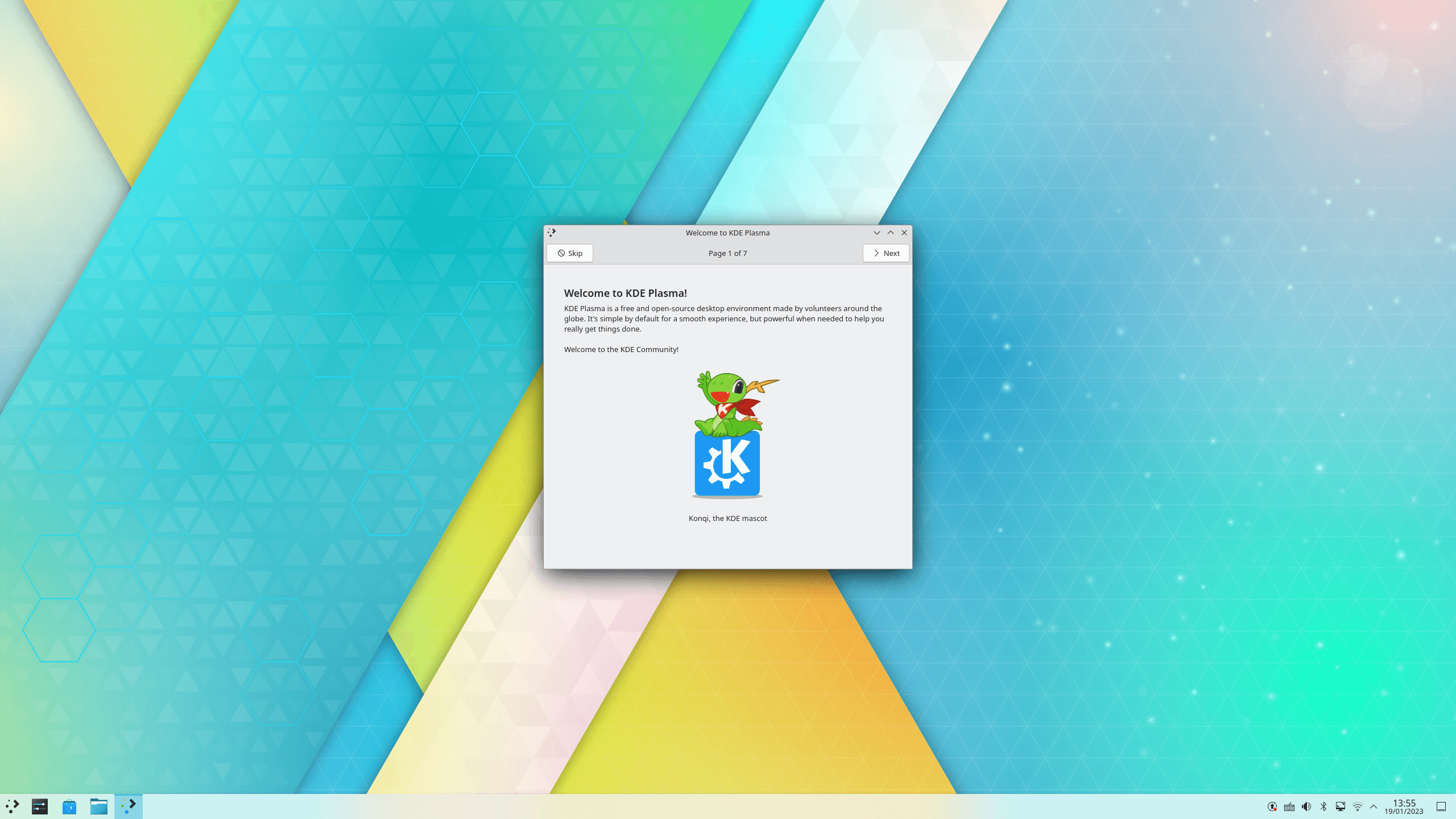The width and height of the screenshot is (1456, 819).
Task: Check the current page indicator 1 of 7
Action: [728, 253]
